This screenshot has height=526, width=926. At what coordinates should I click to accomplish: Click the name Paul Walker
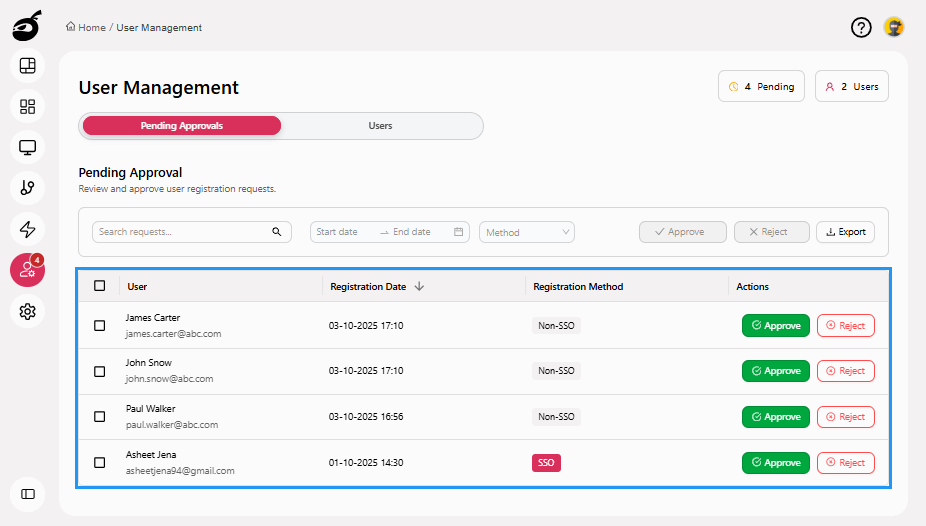pos(151,409)
